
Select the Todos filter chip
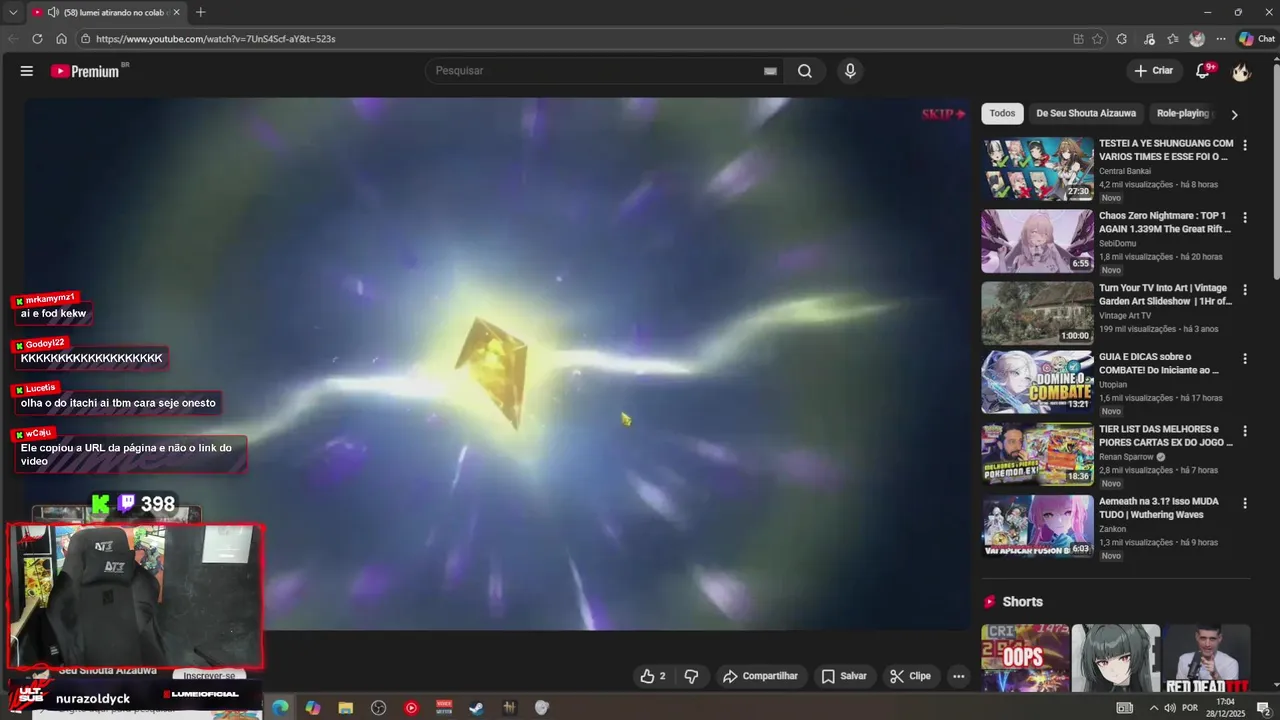click(x=1002, y=113)
